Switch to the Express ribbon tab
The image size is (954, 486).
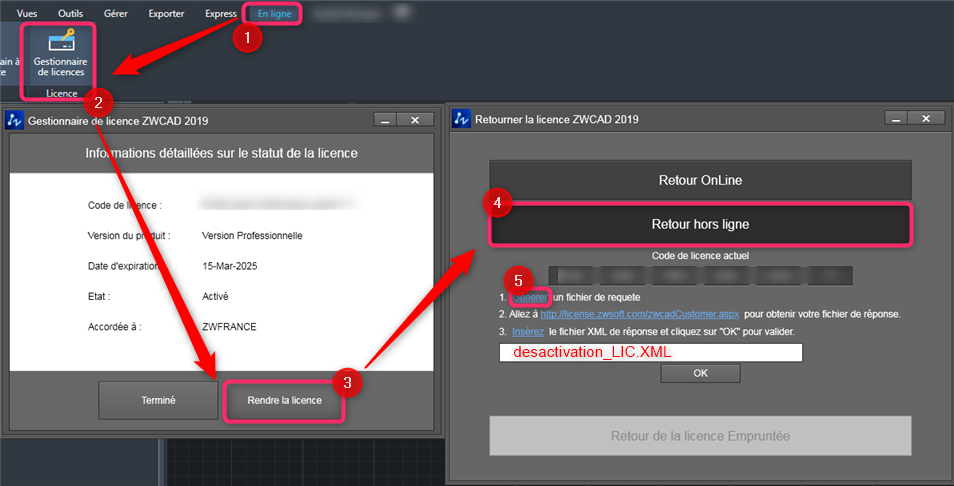tap(220, 13)
